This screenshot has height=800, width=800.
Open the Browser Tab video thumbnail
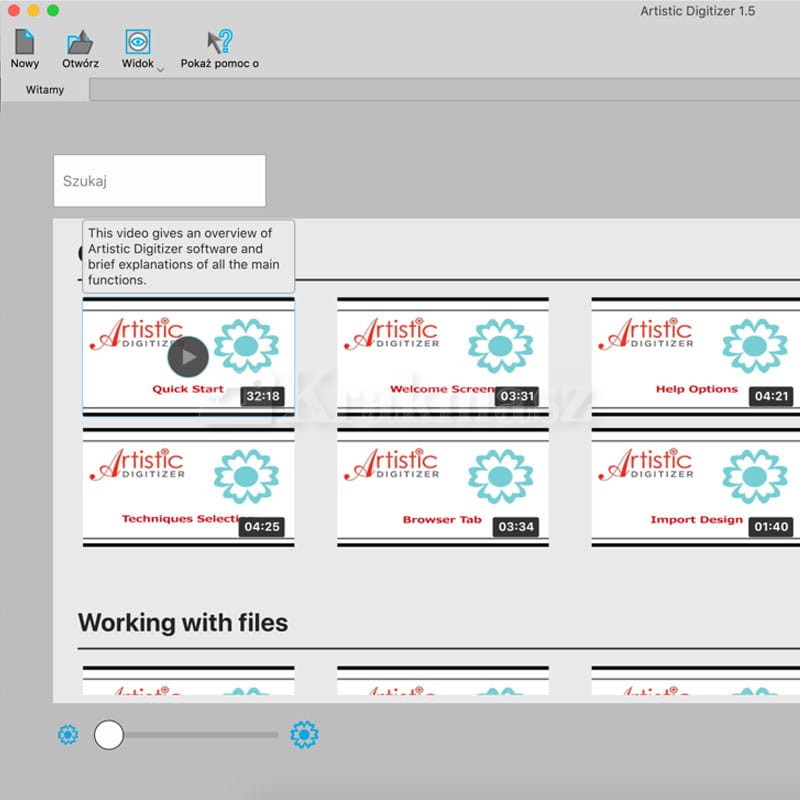[442, 486]
